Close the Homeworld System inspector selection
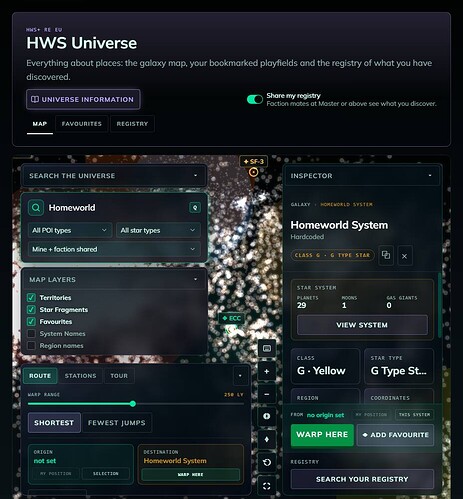The height and width of the screenshot is (499, 463). pyautogui.click(x=404, y=256)
